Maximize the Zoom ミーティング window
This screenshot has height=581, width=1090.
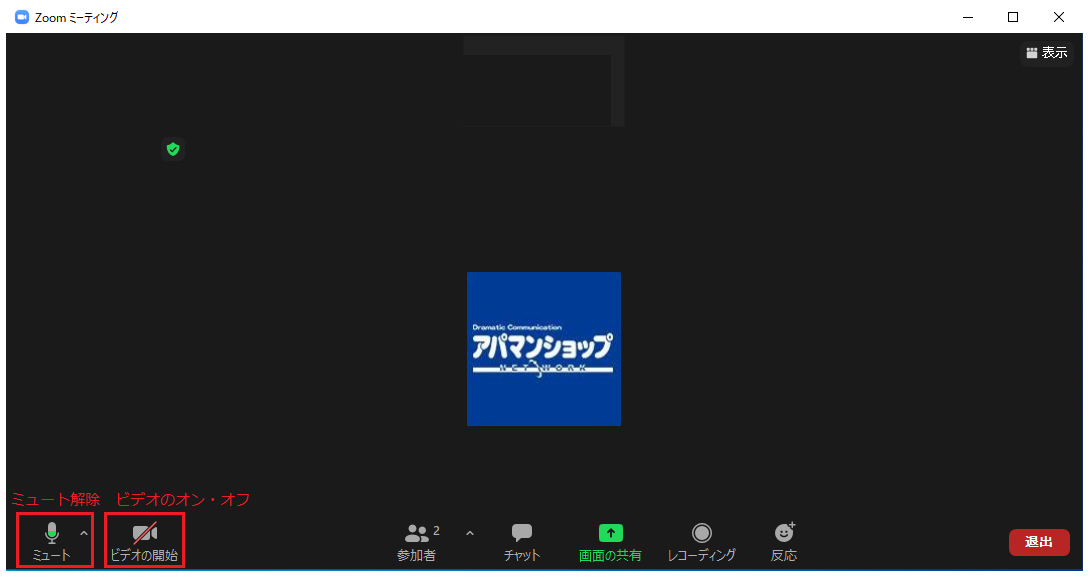pos(1013,17)
